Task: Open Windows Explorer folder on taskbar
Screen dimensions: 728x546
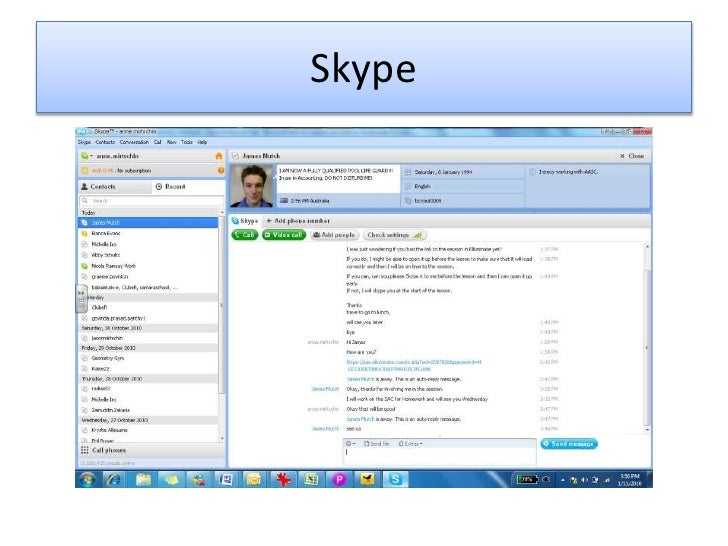Action: pyautogui.click(x=143, y=479)
